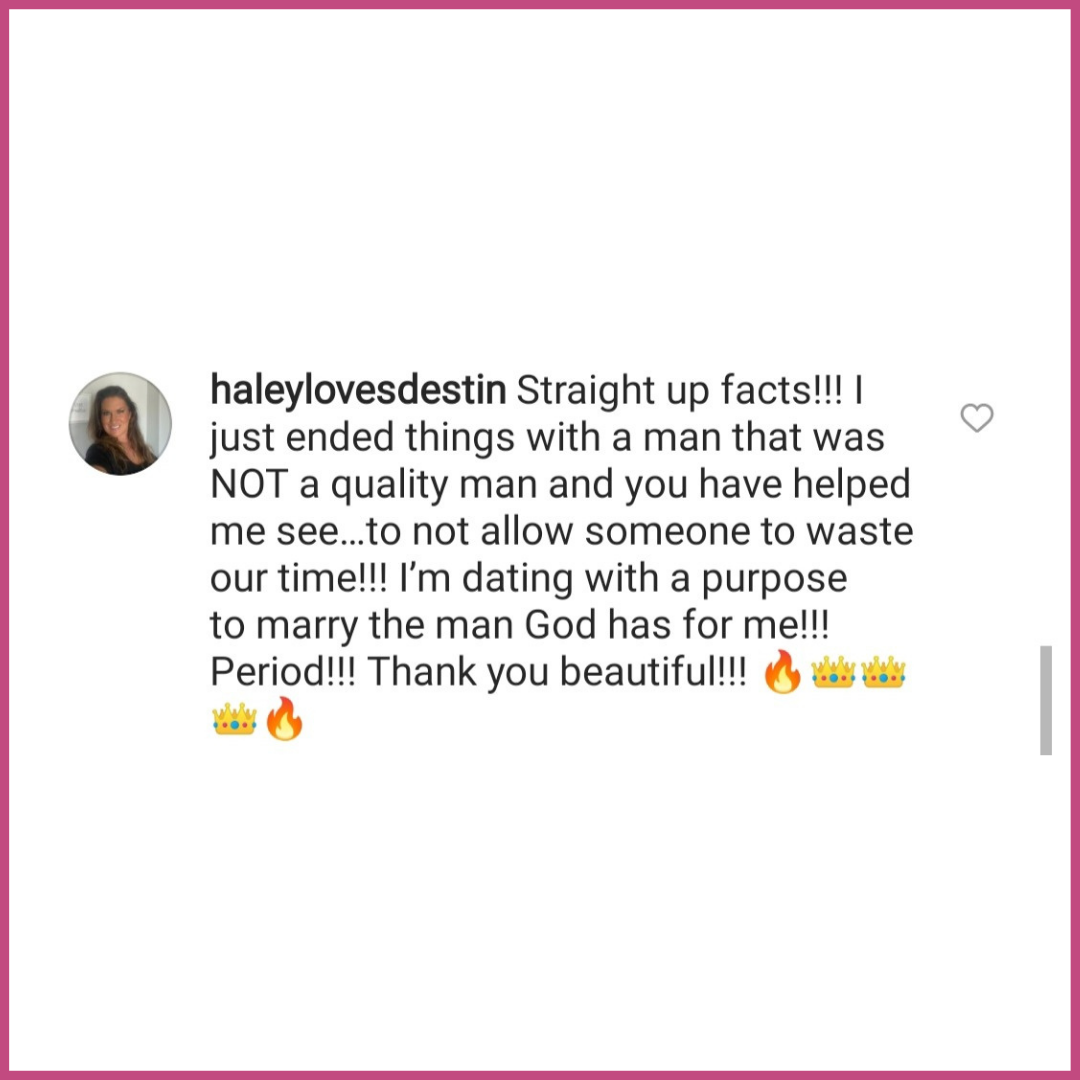Click the gray vertical scrollbar thumb

point(1046,700)
